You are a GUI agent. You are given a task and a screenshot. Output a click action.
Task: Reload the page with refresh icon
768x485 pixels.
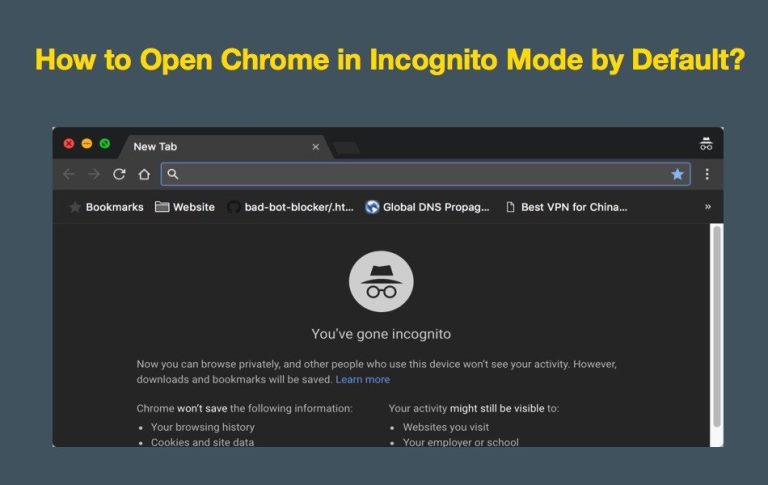click(119, 174)
